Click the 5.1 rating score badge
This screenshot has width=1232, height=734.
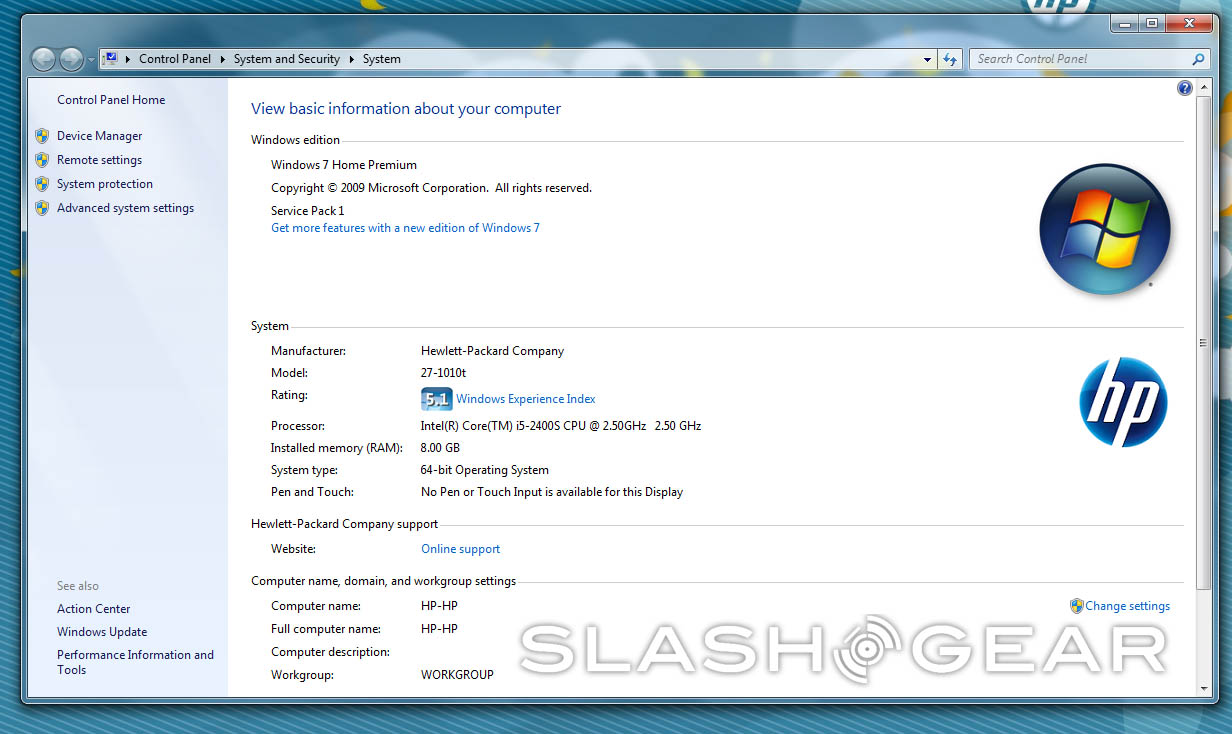pyautogui.click(x=437, y=399)
